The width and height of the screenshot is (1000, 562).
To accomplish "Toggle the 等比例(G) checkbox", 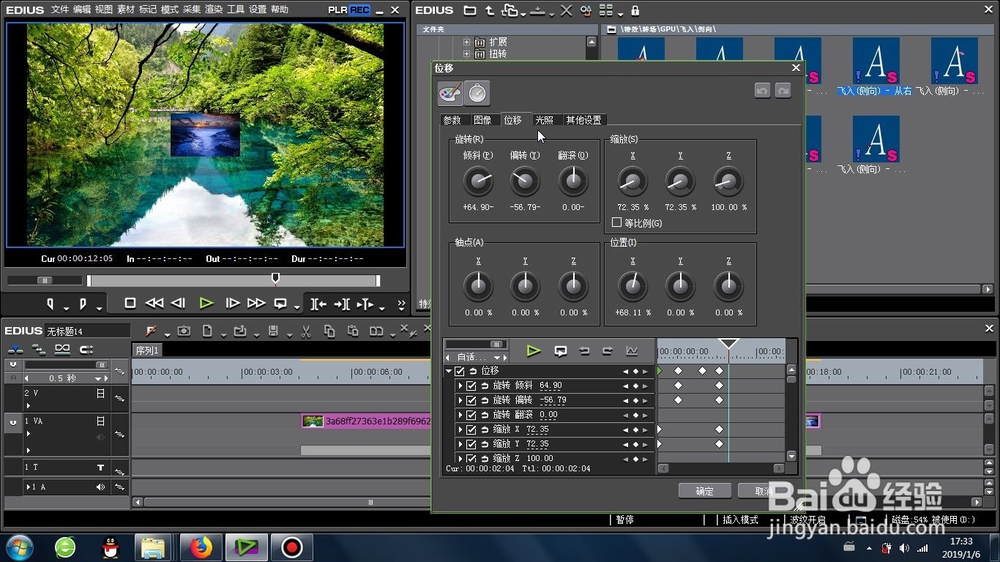I will [x=617, y=223].
